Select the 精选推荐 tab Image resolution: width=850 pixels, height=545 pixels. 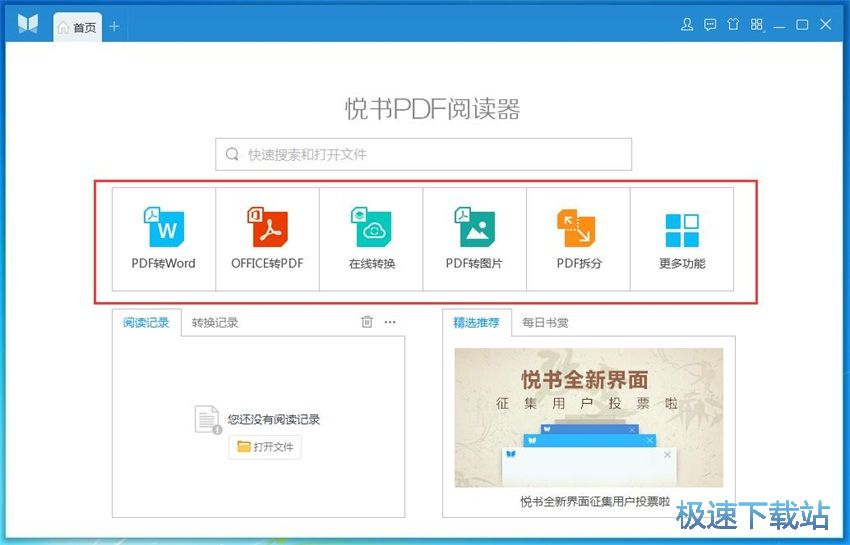(476, 323)
